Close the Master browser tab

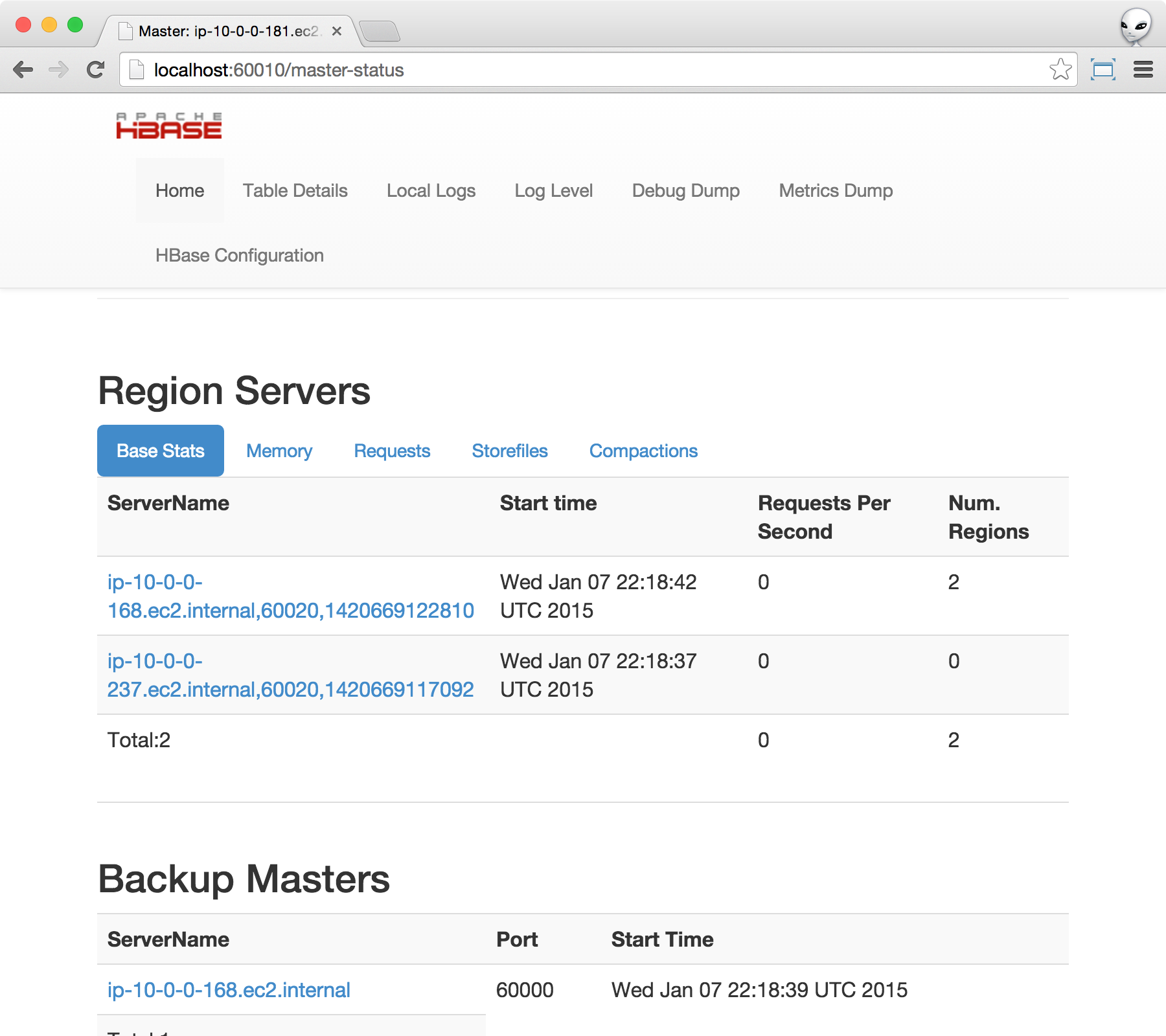pos(337,31)
